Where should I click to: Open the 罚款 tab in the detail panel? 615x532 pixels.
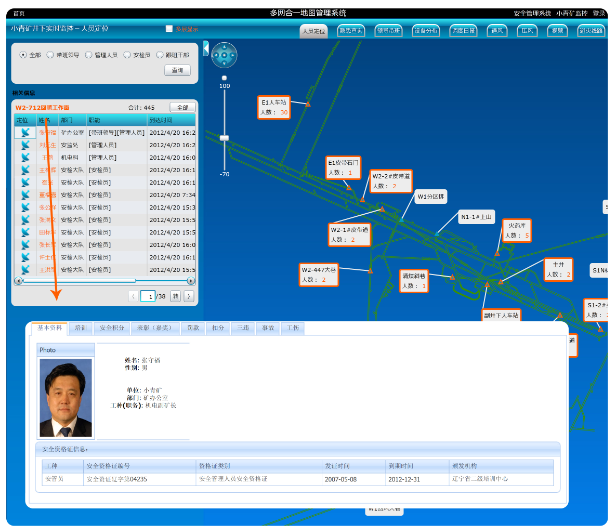click(x=193, y=328)
